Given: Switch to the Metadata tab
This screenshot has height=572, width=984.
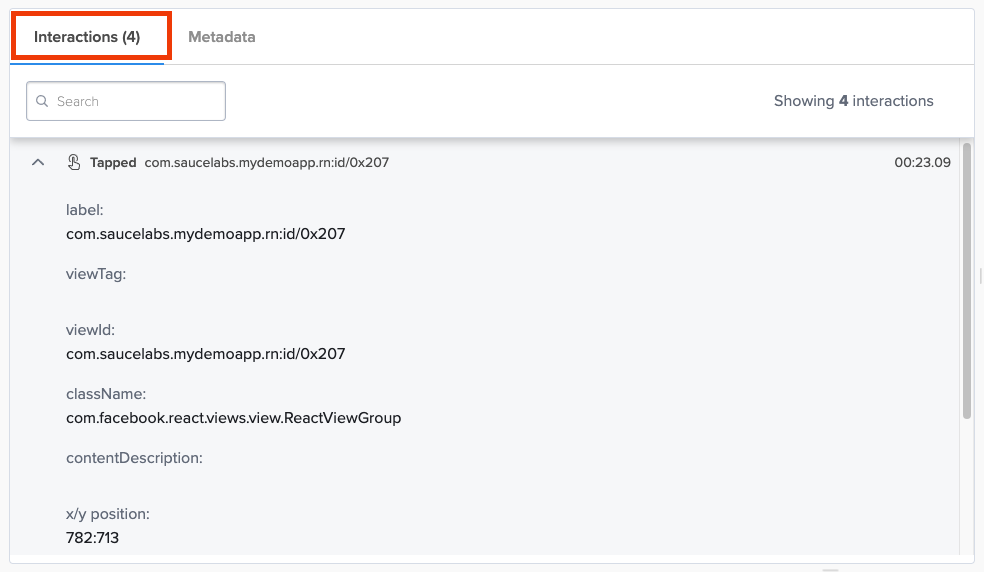Looking at the screenshot, I should (221, 37).
